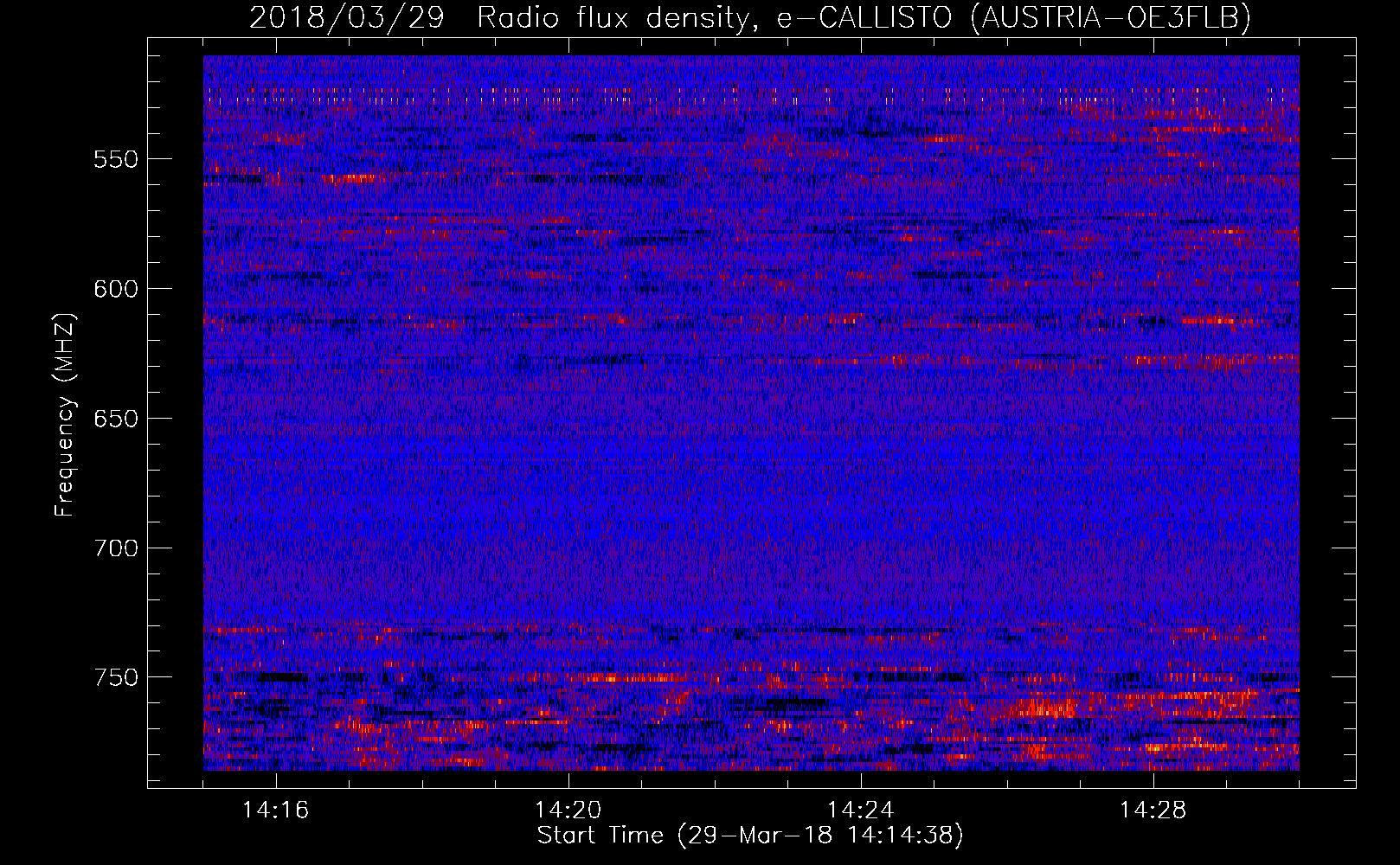Viewport: 1400px width, 865px height.
Task: Click the 550 frequency tick label
Action: click(x=116, y=159)
